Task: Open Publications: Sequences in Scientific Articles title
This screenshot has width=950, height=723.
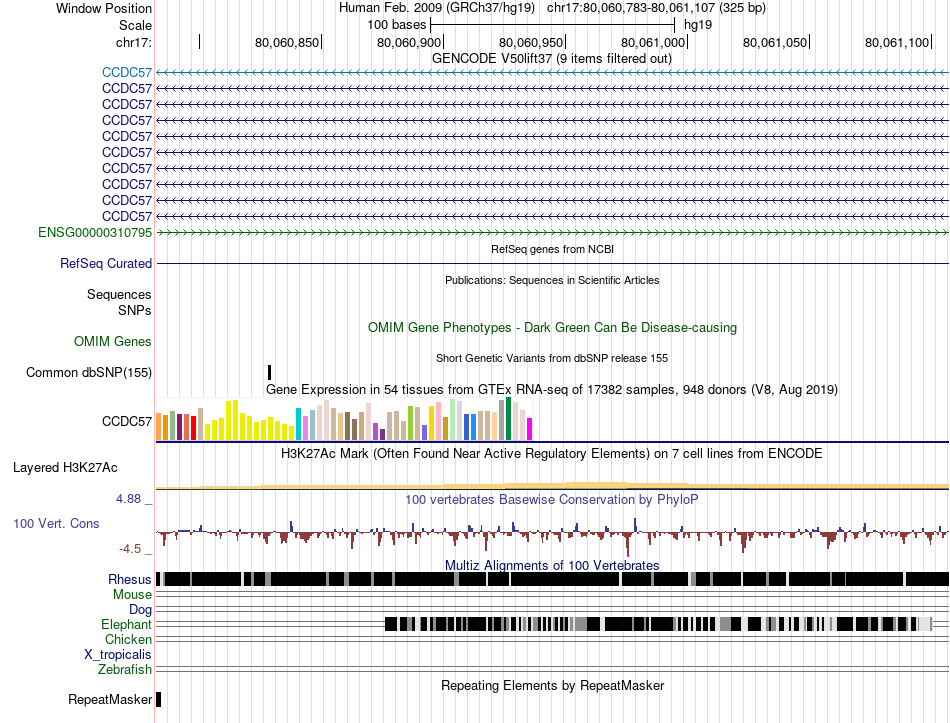Action: [x=552, y=280]
